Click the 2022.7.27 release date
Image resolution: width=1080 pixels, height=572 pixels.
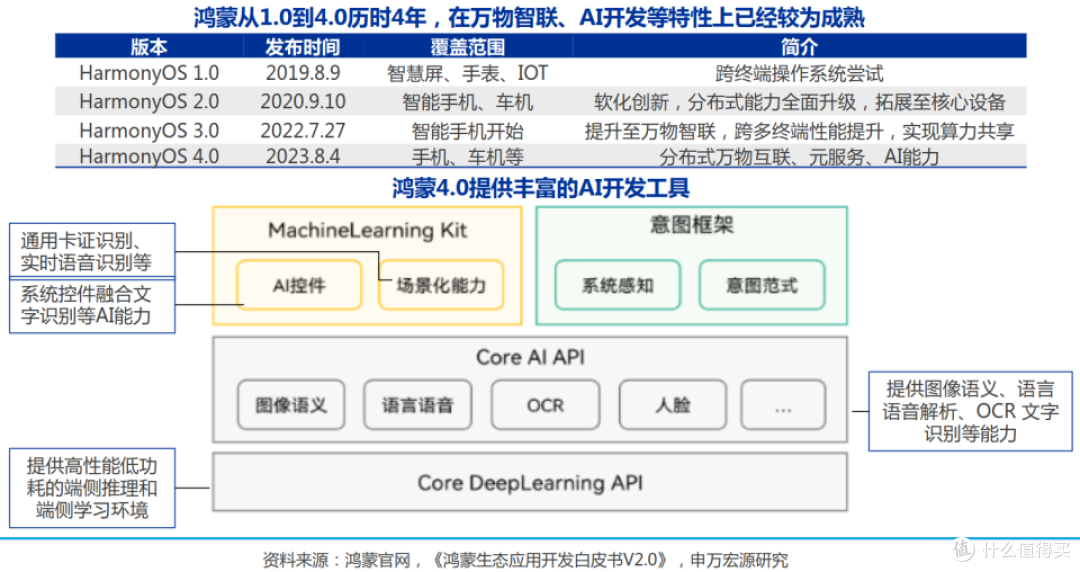tap(303, 131)
